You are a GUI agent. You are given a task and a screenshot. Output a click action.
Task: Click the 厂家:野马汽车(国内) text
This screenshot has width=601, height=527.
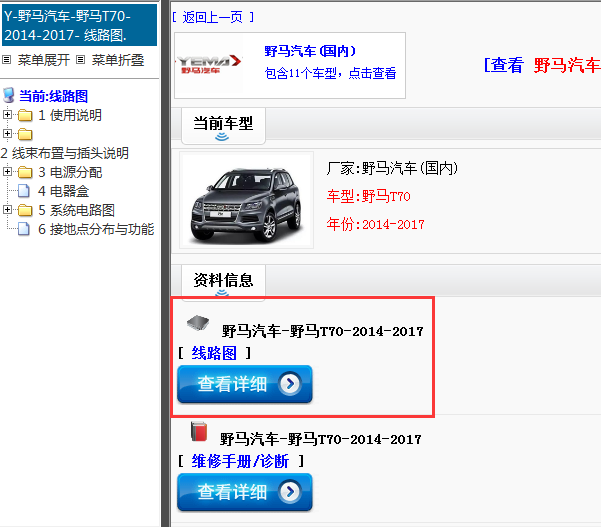coord(392,168)
